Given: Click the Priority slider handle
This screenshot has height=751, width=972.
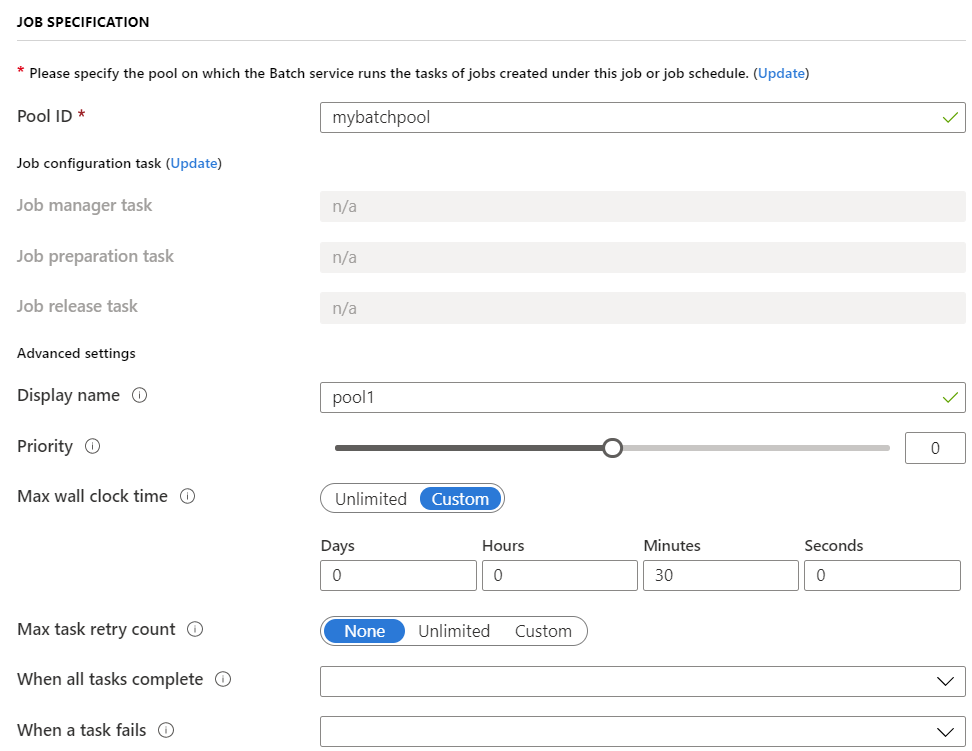Looking at the screenshot, I should [613, 448].
